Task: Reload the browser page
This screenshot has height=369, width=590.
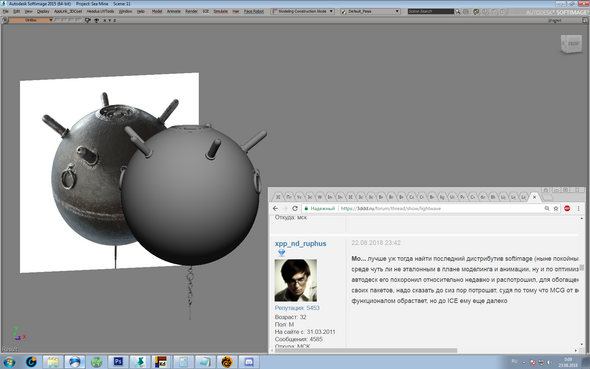Action: 295,208
